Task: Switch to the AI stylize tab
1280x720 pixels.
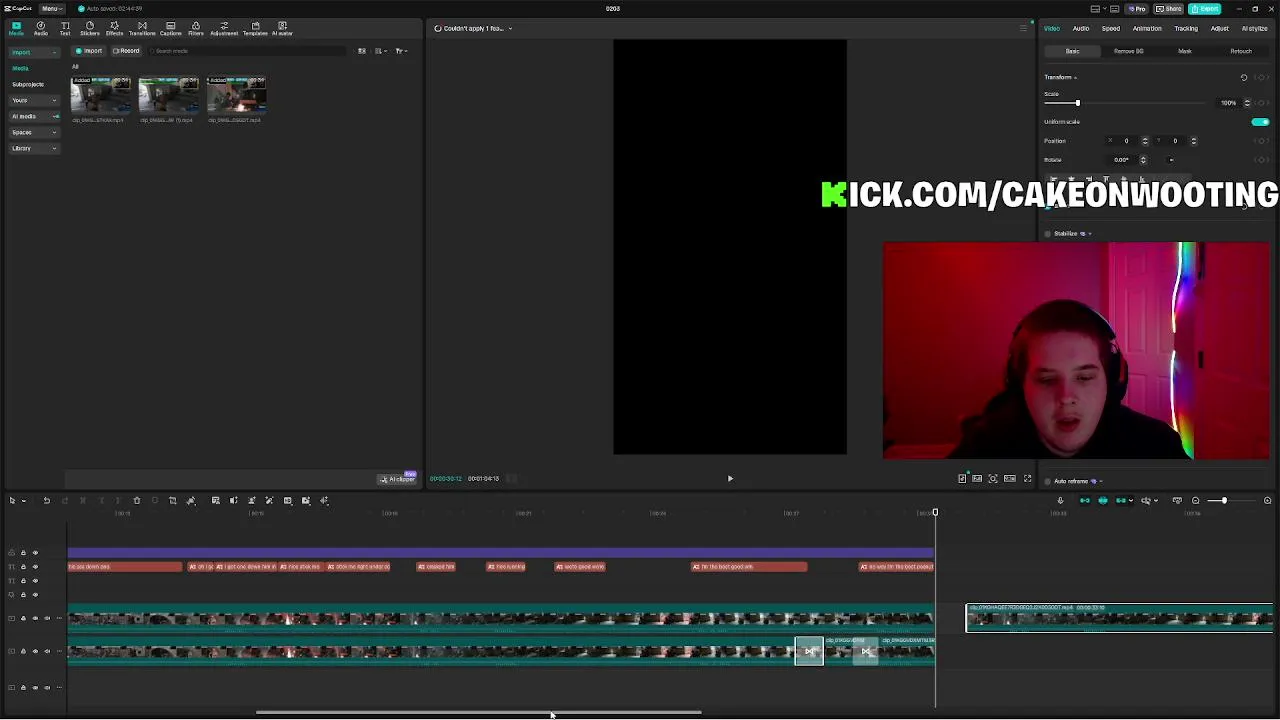Action: pyautogui.click(x=1254, y=28)
